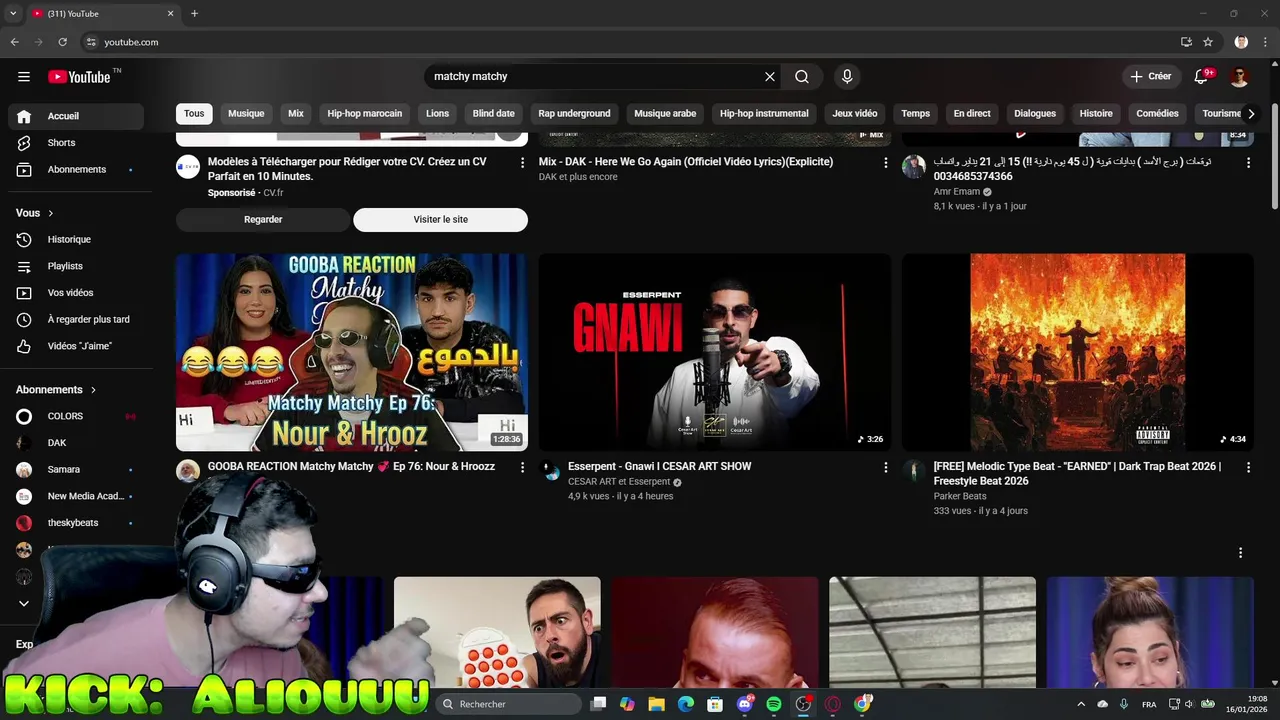Open Abonnements in sidebar
1280x720 pixels.
(76, 170)
